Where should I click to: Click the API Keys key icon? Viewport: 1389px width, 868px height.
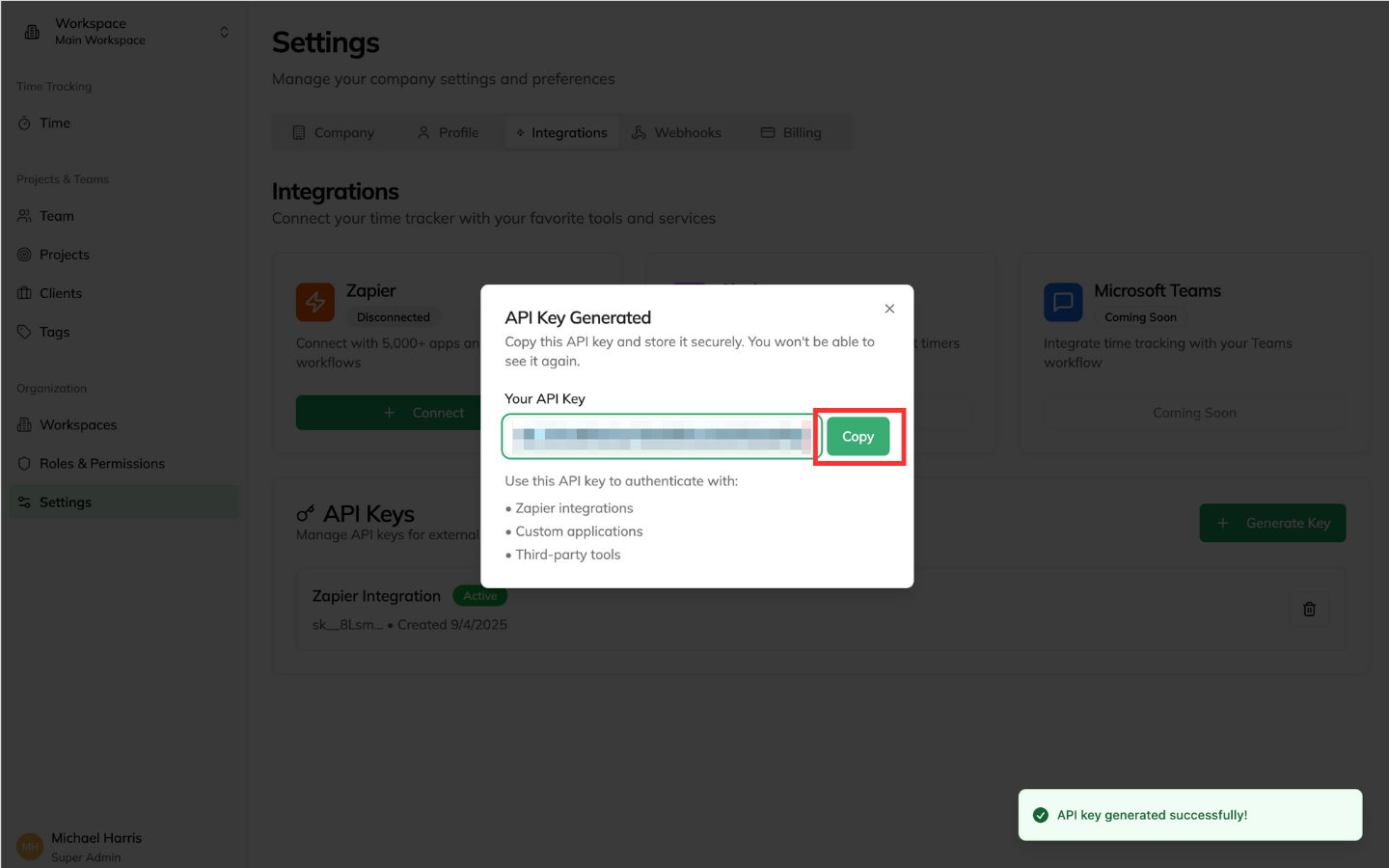click(x=308, y=512)
